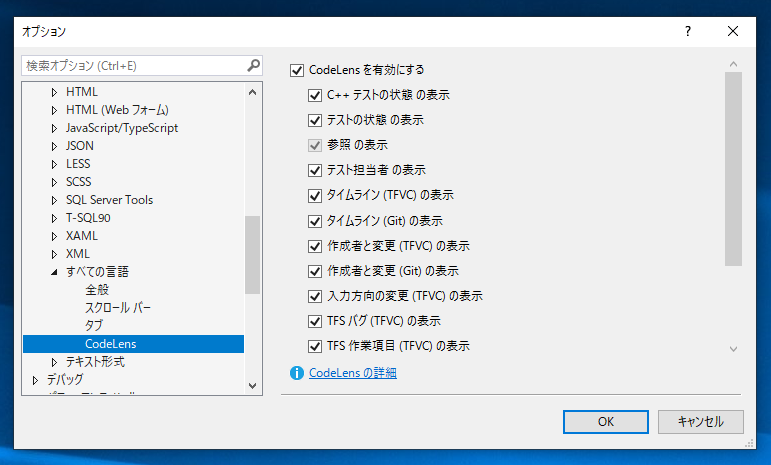Uncheck C++ テストの状態 の表示
The height and width of the screenshot is (465, 771).
(x=315, y=95)
